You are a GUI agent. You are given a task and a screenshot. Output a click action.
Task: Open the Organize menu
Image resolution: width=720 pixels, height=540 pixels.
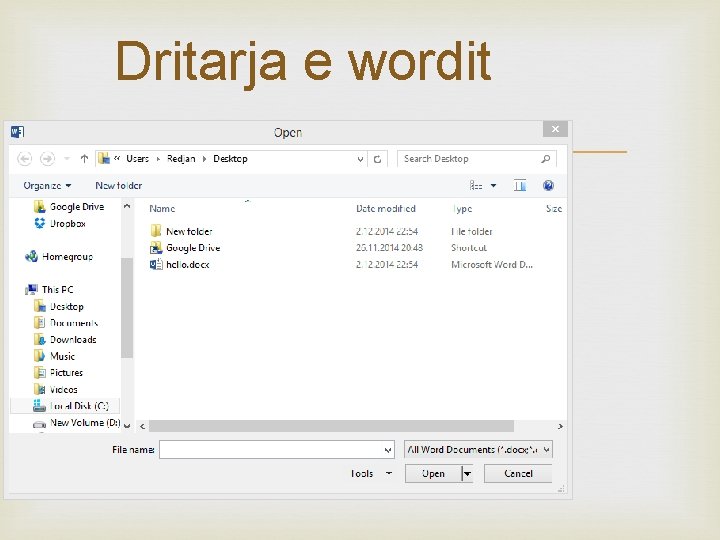pyautogui.click(x=47, y=186)
